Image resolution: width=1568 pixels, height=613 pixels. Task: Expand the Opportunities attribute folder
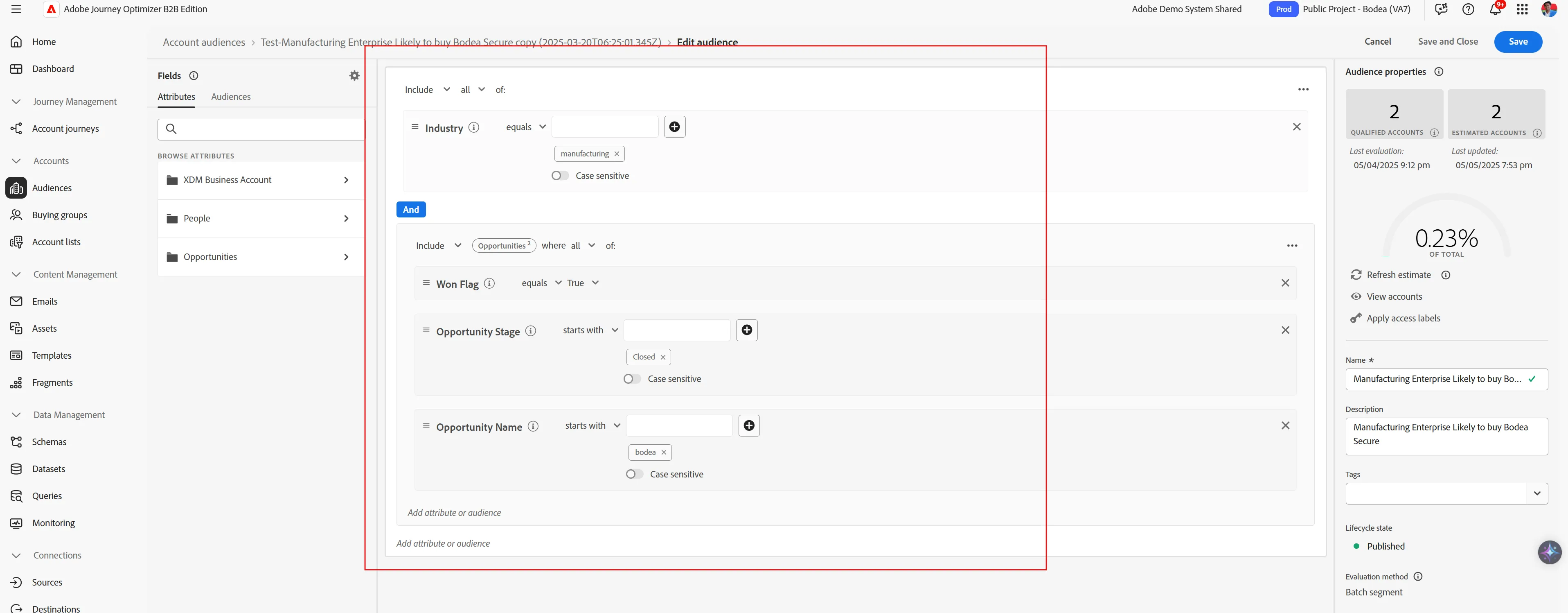(x=261, y=257)
